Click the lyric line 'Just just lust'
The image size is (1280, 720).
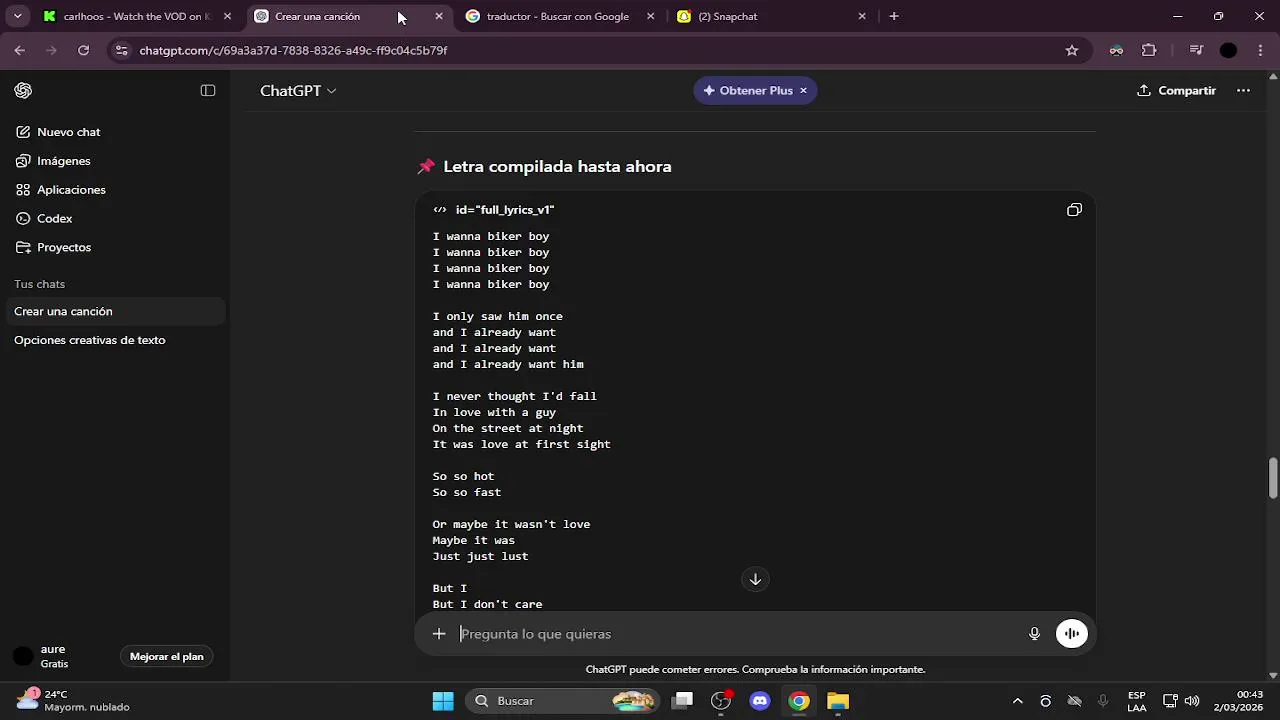(x=480, y=557)
